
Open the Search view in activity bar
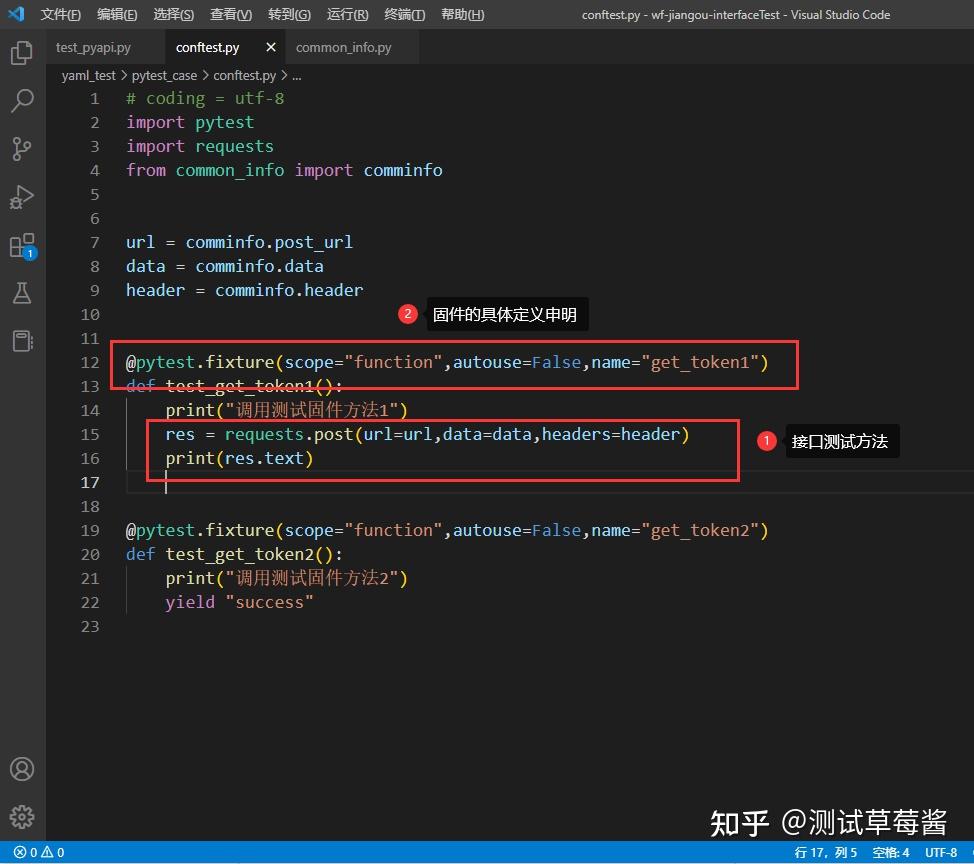click(22, 101)
